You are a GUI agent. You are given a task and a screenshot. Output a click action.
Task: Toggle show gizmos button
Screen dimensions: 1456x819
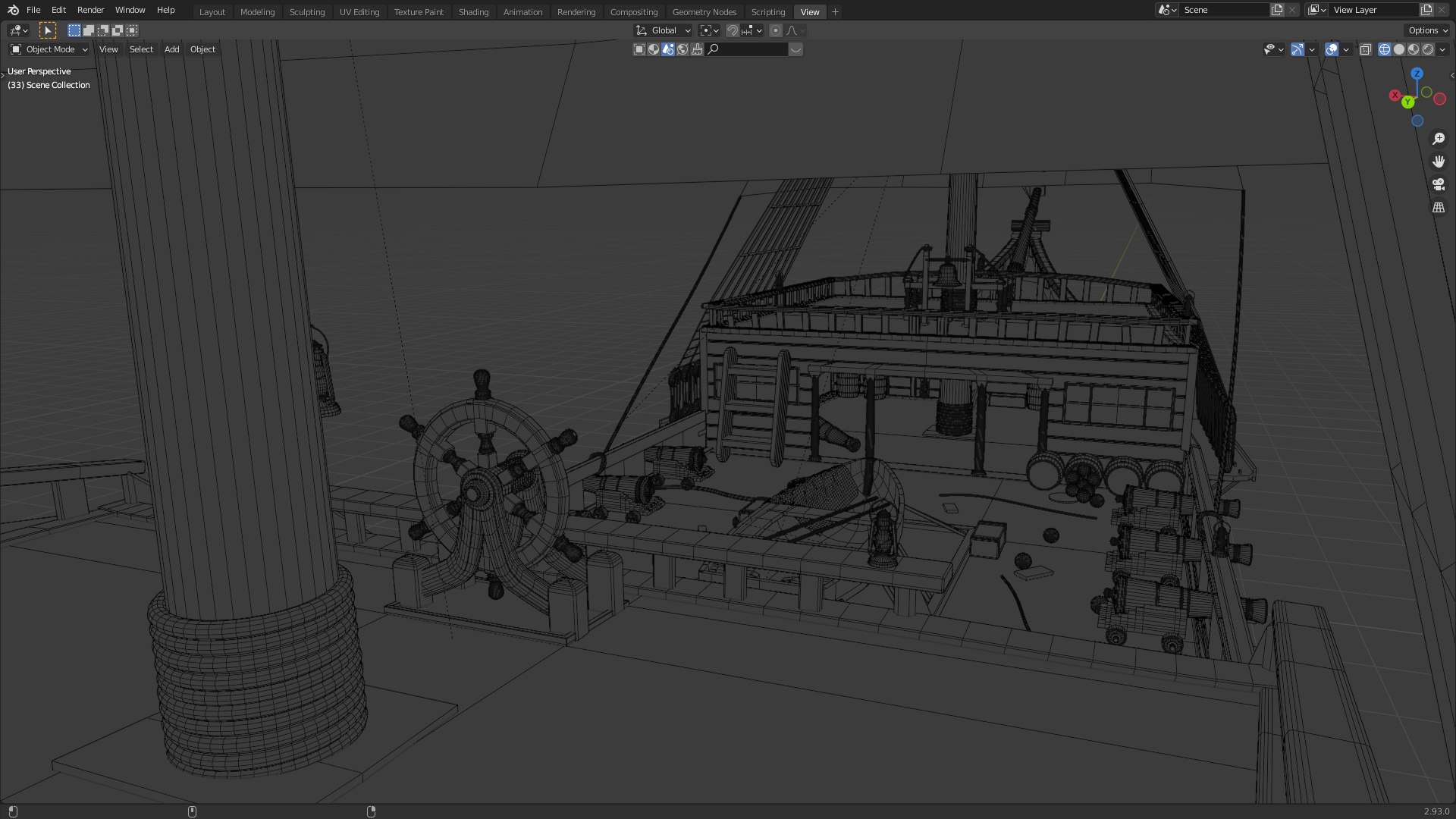(1298, 49)
